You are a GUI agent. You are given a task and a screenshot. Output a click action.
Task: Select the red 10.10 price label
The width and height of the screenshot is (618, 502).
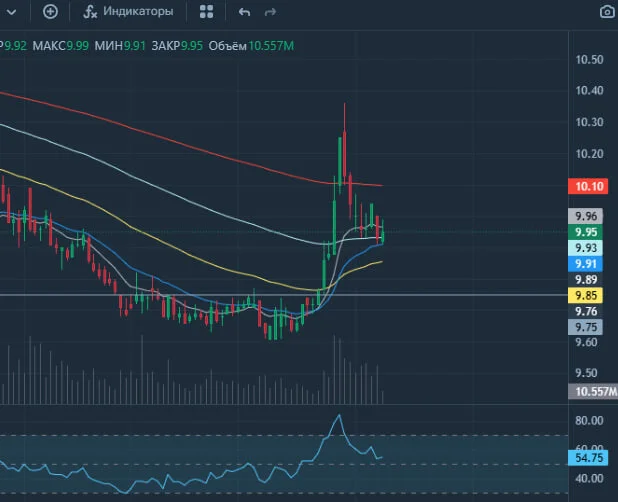[x=585, y=186]
